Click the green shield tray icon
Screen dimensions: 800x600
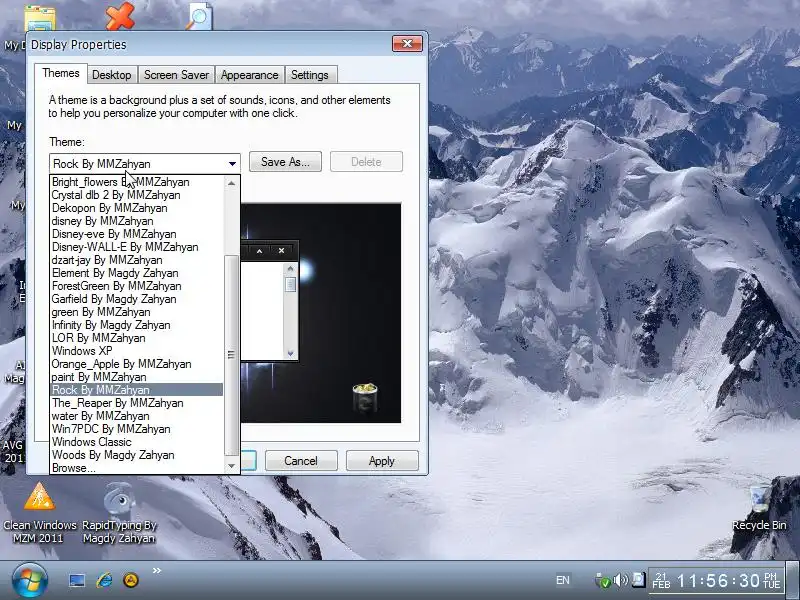(603, 581)
